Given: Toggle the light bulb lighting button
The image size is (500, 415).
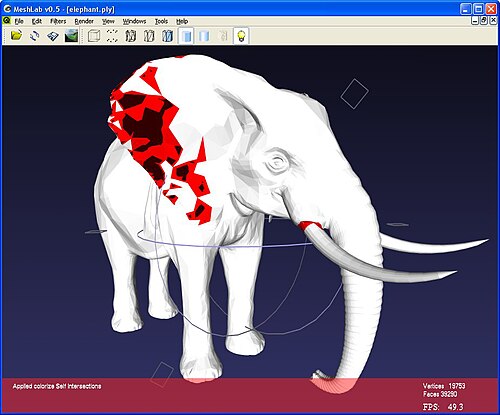Looking at the screenshot, I should point(241,35).
